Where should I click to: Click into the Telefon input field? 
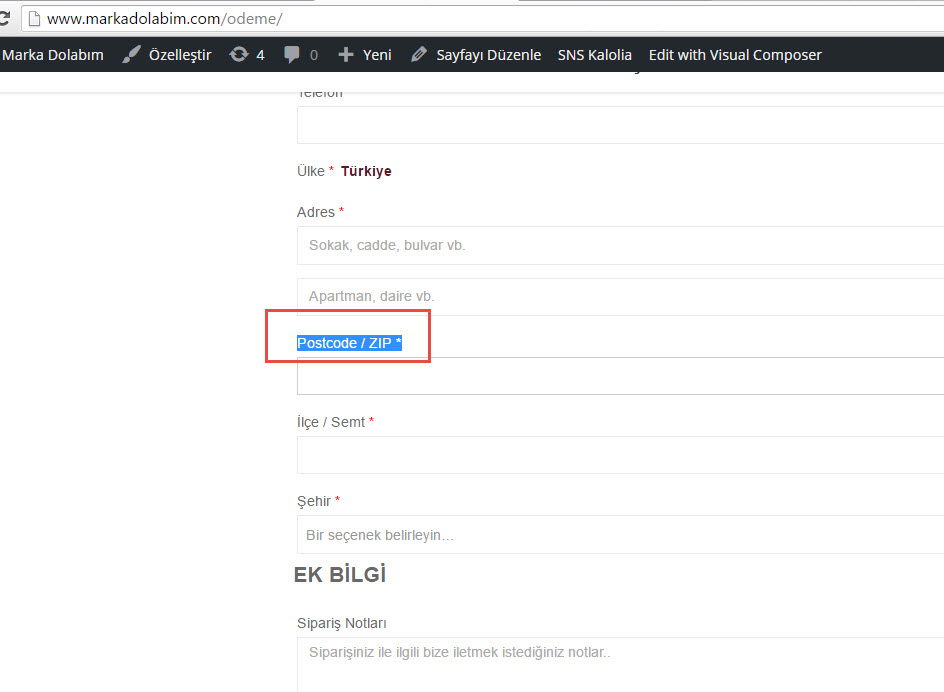point(620,125)
